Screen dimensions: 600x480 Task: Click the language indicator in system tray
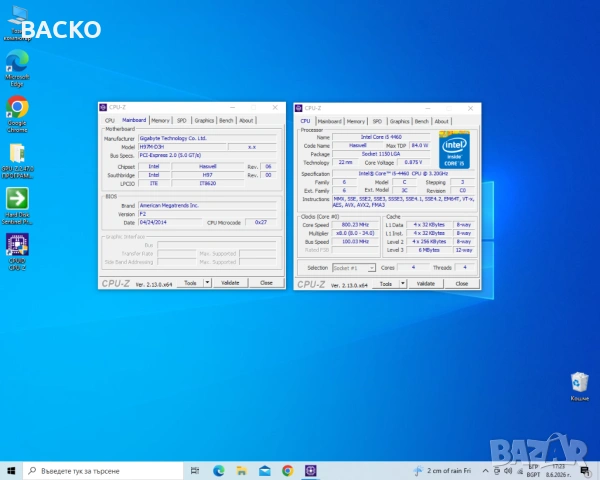[533, 471]
